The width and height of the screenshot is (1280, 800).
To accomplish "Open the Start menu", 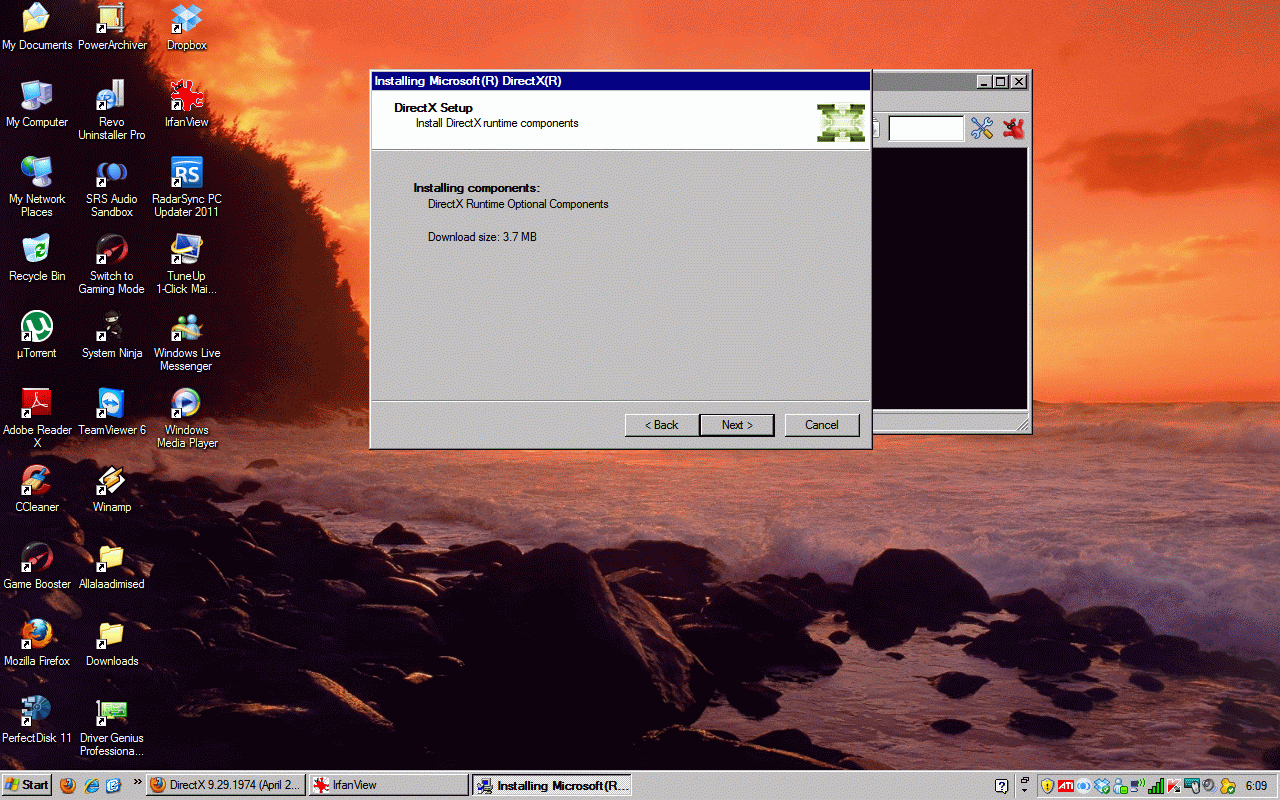I will (x=27, y=785).
